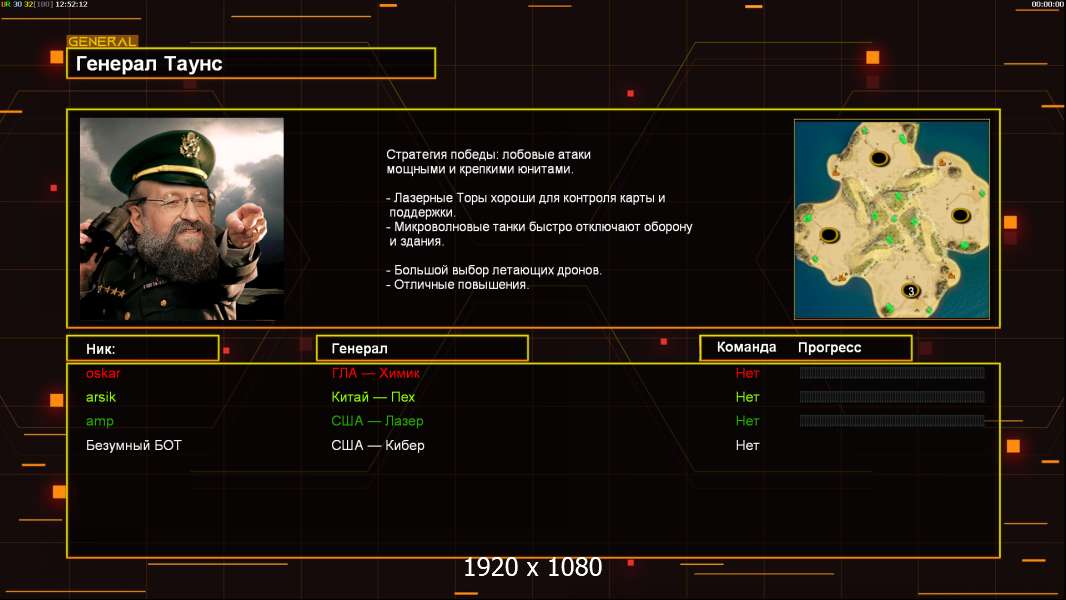Select player 'Безумный БОТ'

[134, 445]
